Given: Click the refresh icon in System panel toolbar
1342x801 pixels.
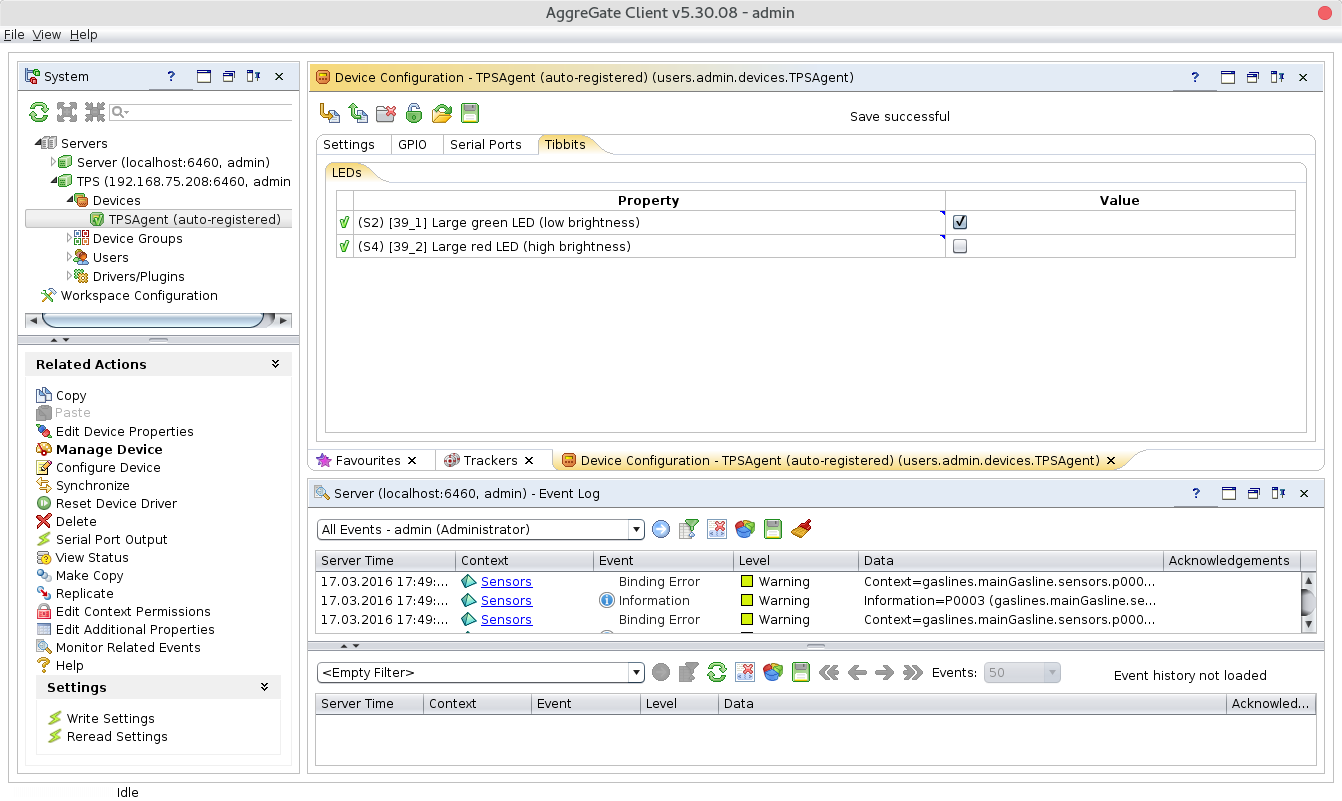Looking at the screenshot, I should 38,112.
